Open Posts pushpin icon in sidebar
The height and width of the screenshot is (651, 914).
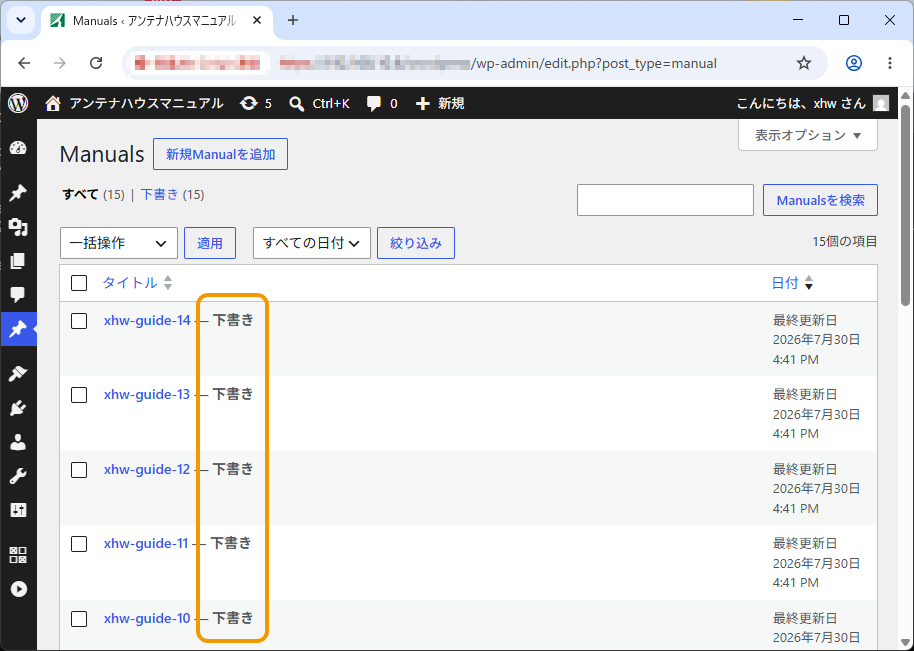[x=18, y=192]
